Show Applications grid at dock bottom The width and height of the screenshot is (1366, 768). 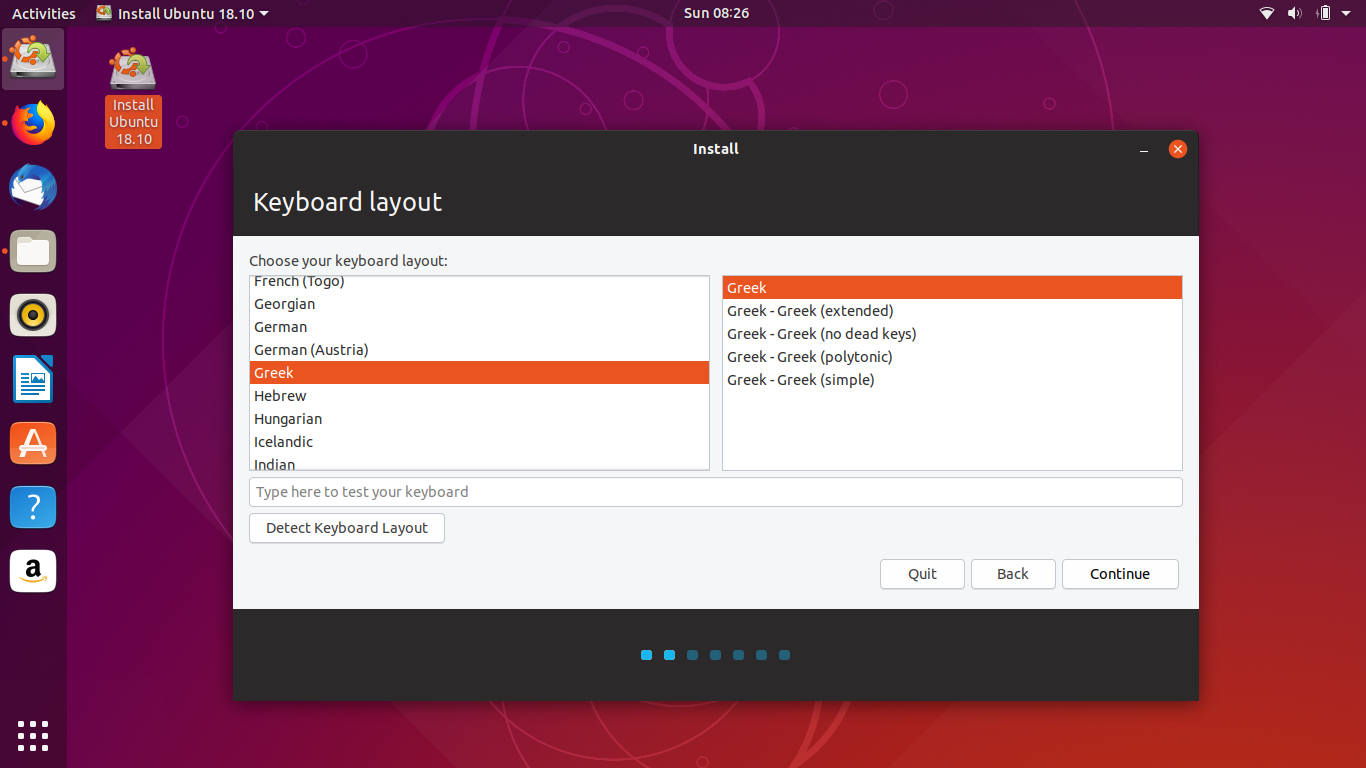coord(33,735)
